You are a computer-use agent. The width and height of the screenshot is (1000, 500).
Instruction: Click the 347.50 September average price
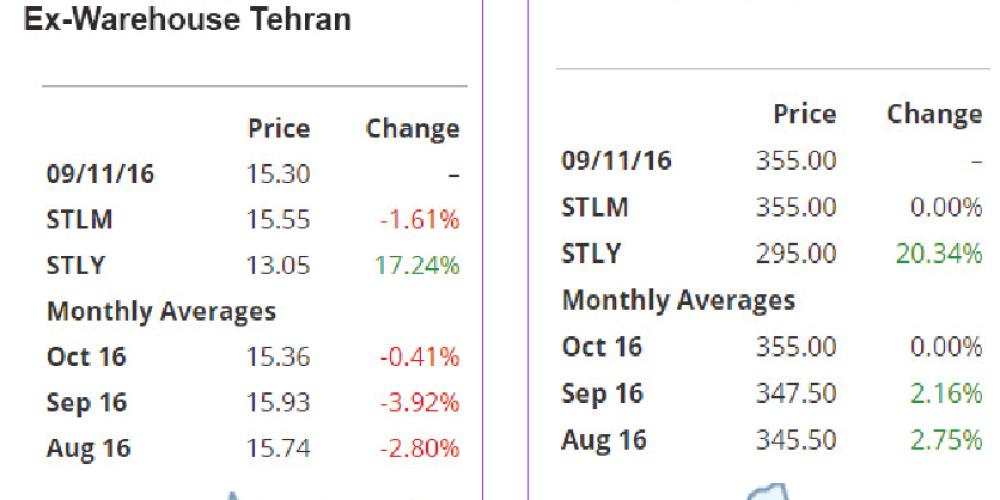click(x=795, y=393)
